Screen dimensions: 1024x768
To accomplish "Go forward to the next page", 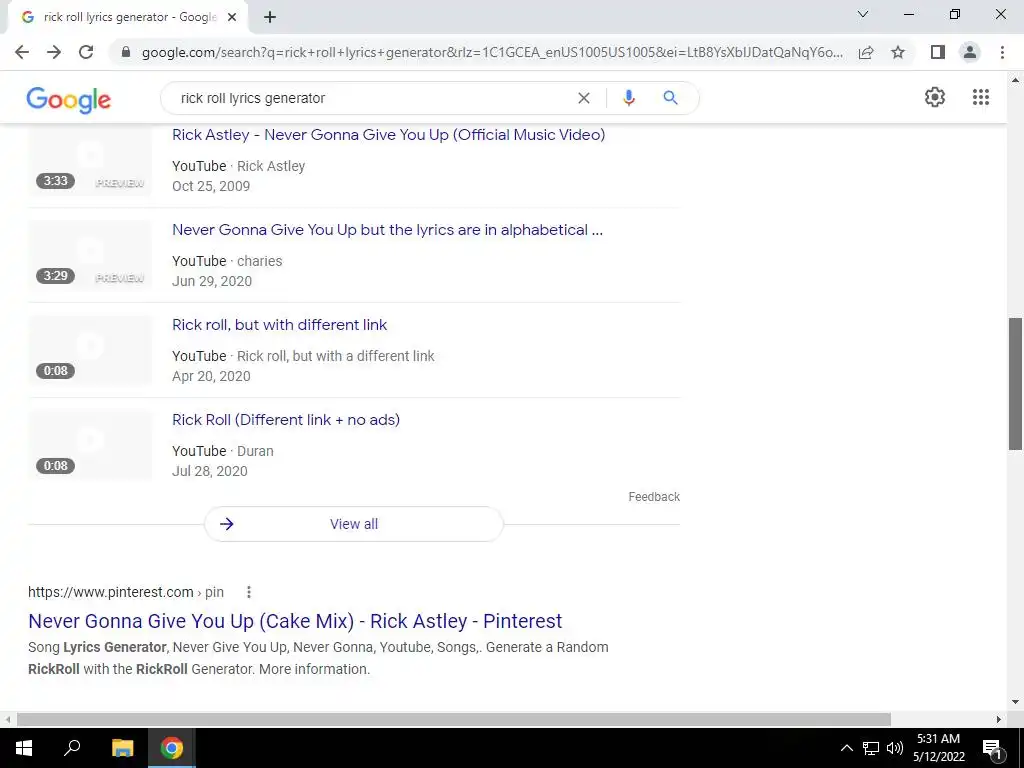I will [x=54, y=52].
